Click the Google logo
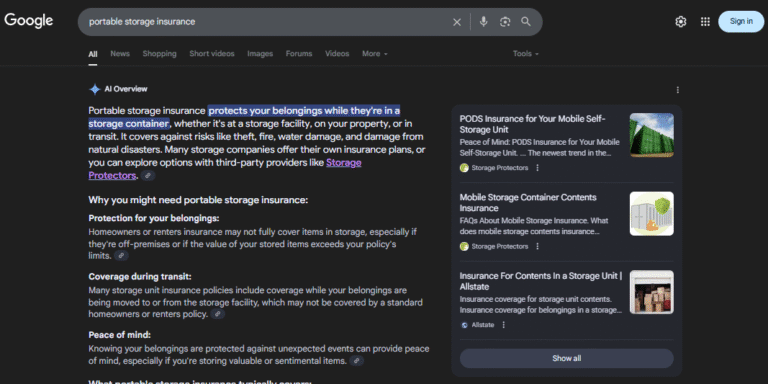 [x=28, y=21]
